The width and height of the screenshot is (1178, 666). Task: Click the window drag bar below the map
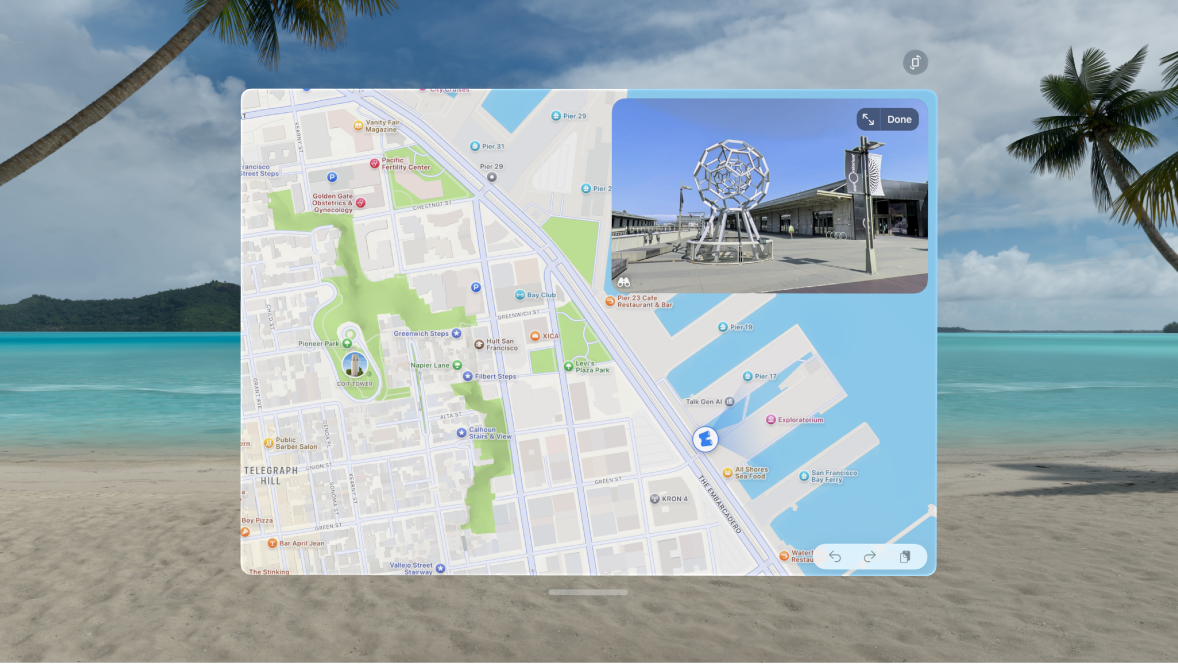(x=588, y=591)
